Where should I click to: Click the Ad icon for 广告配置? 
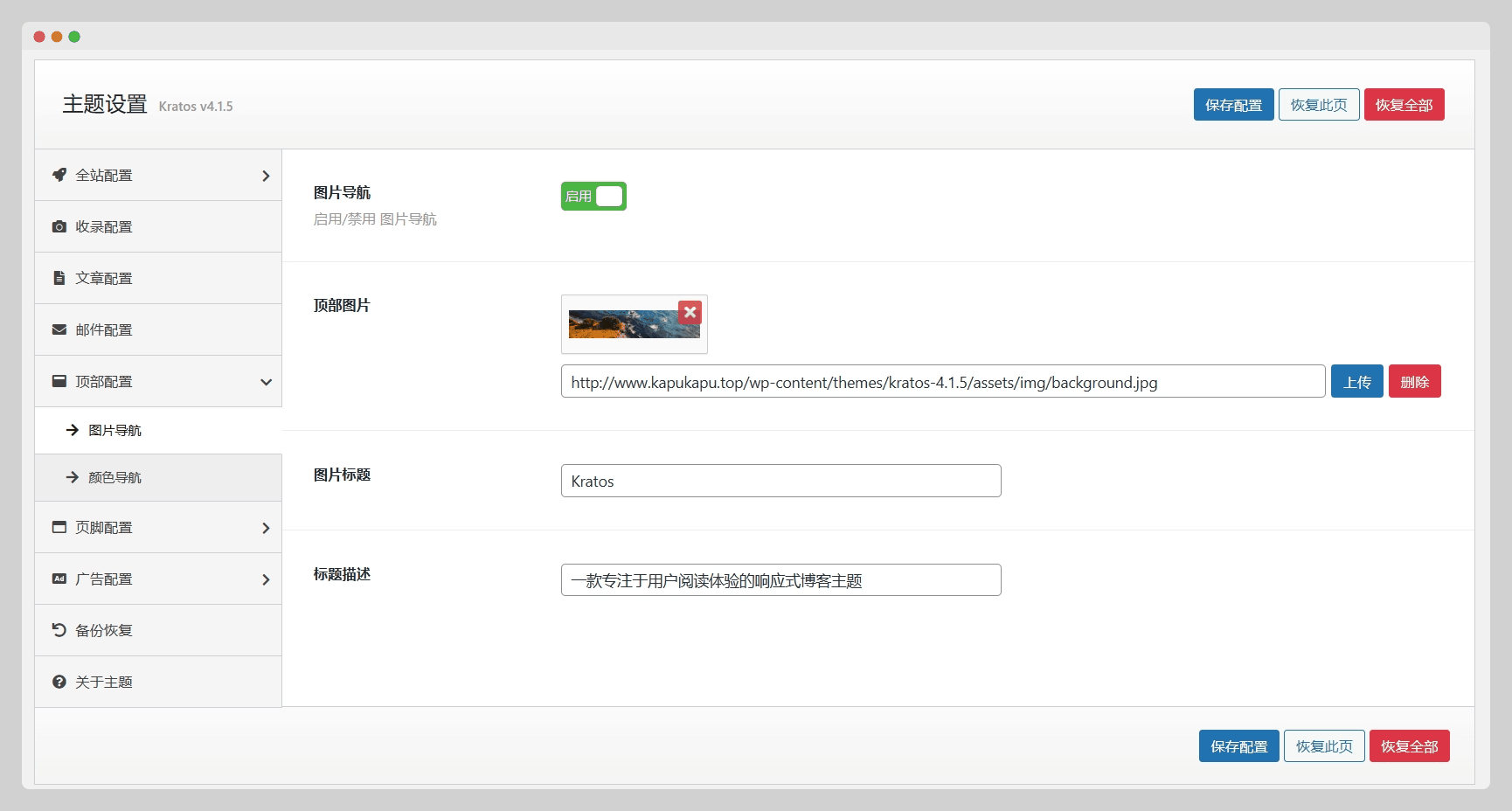click(x=59, y=579)
